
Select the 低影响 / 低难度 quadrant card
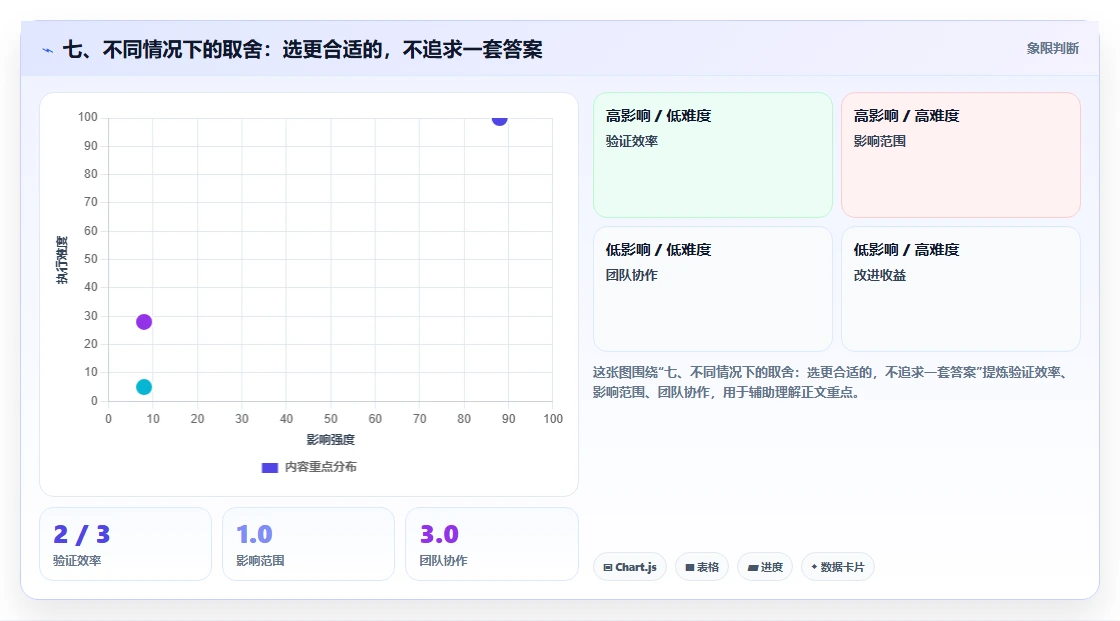click(x=712, y=289)
